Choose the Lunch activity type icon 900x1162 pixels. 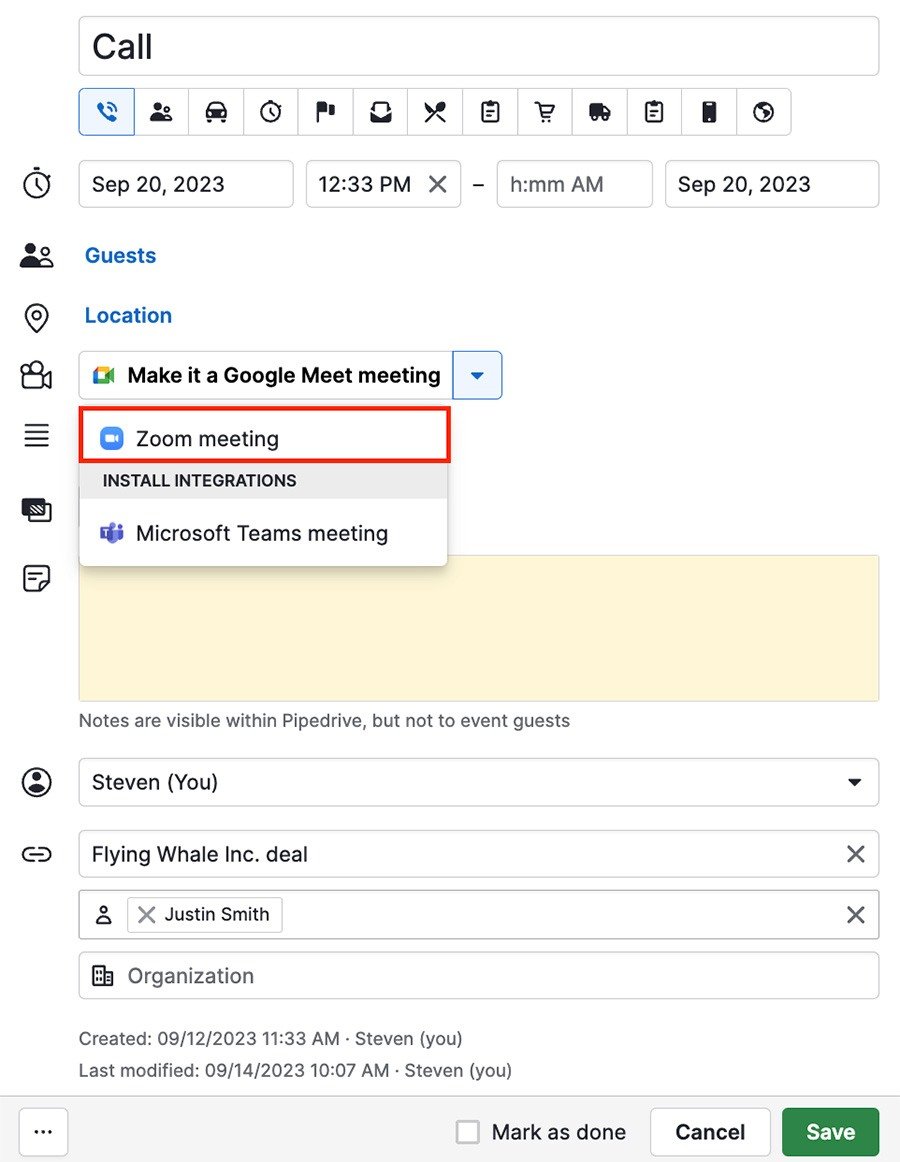click(434, 112)
